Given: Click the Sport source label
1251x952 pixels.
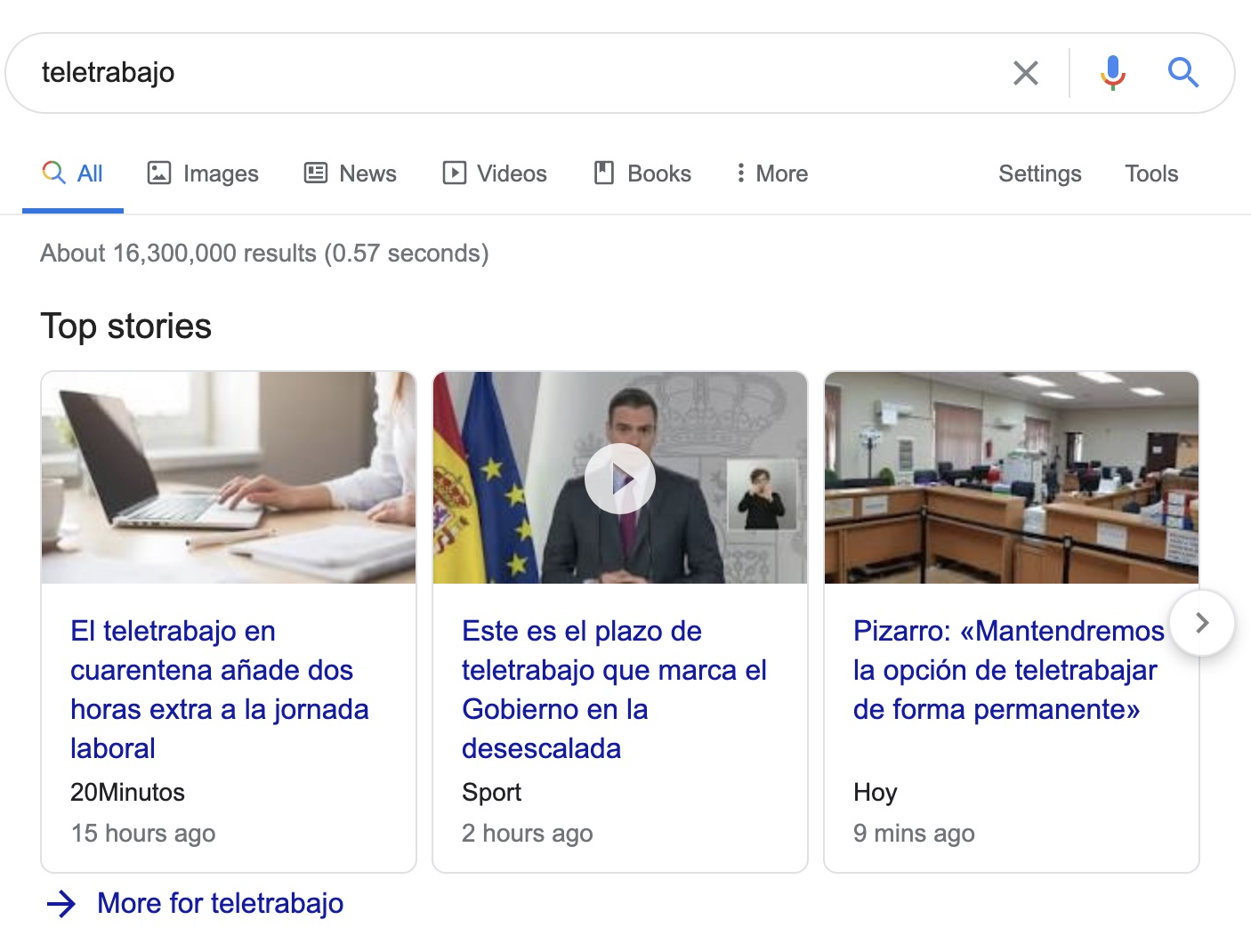Looking at the screenshot, I should pos(491,792).
